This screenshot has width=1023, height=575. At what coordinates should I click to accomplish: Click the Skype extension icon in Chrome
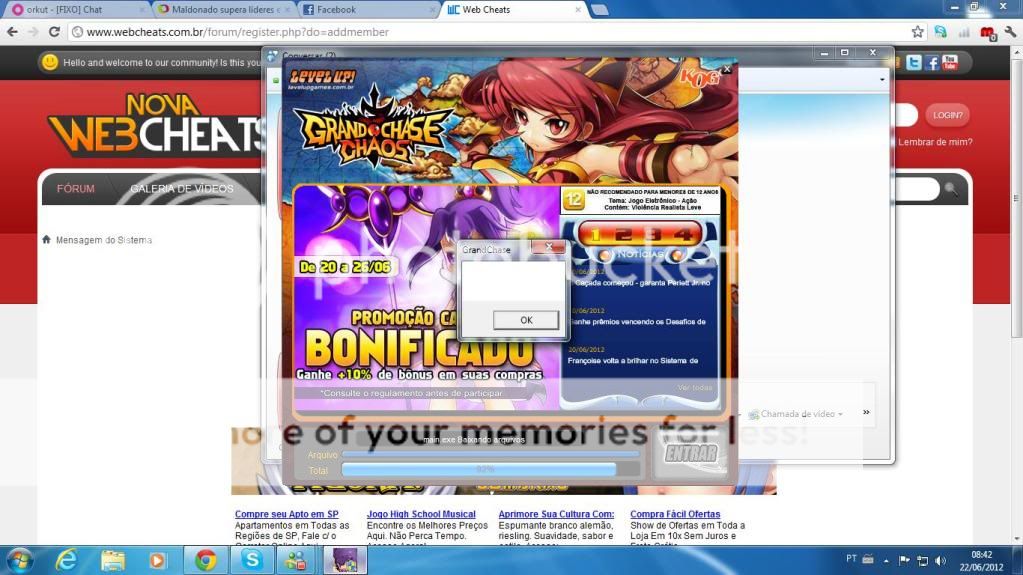tap(940, 32)
